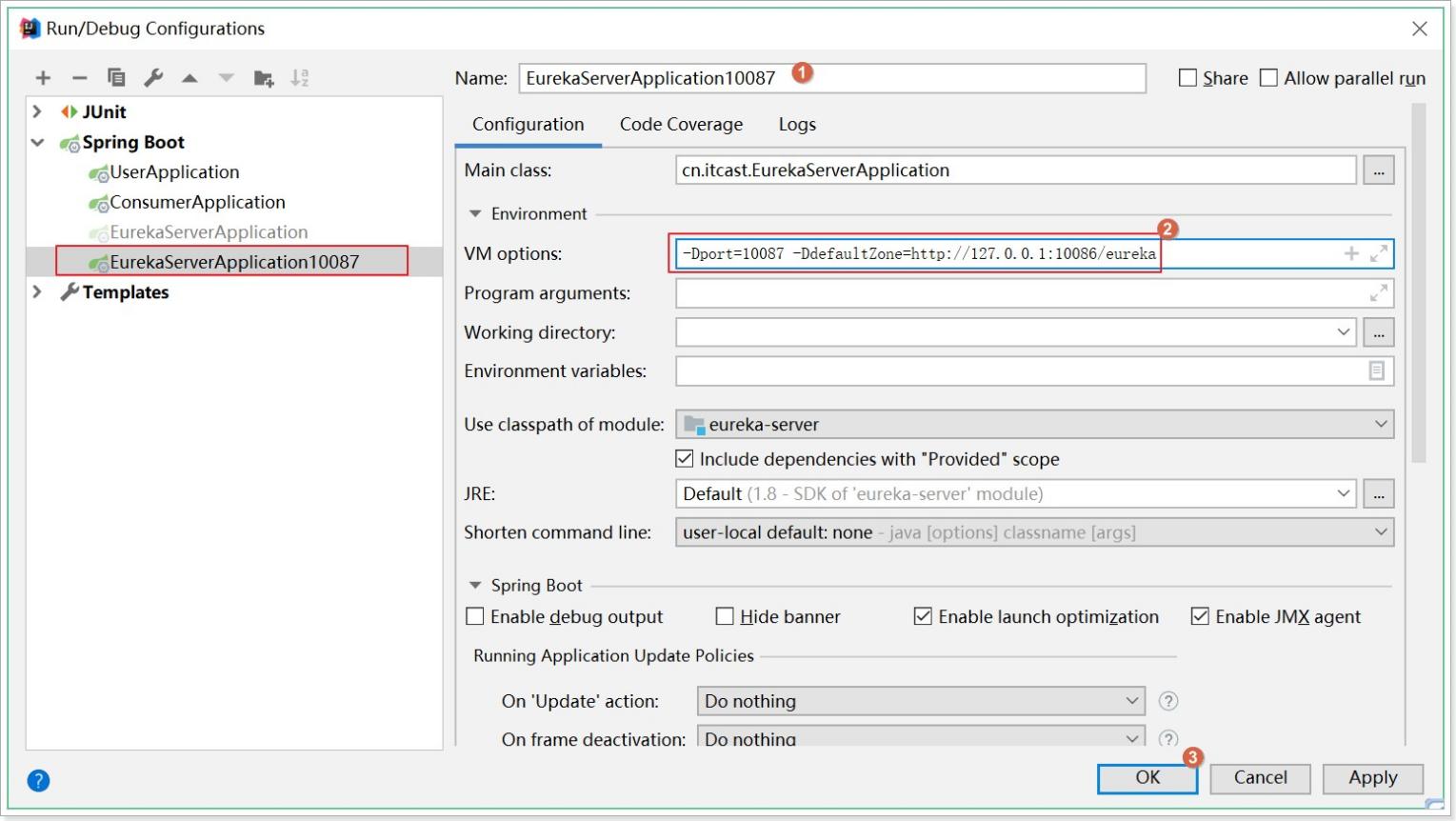Browse main class with ellipsis button
Viewport: 1456px width, 821px height.
[1379, 170]
